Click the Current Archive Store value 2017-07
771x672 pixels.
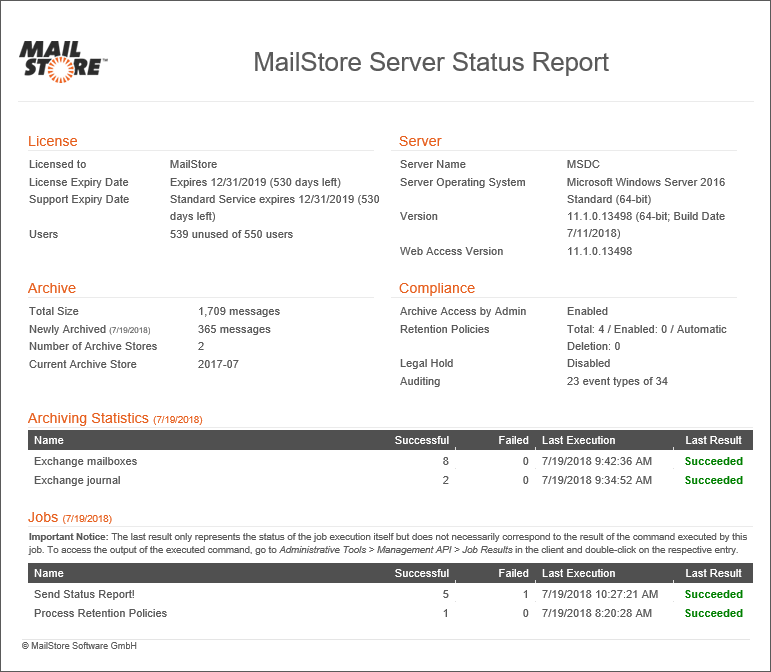(218, 364)
